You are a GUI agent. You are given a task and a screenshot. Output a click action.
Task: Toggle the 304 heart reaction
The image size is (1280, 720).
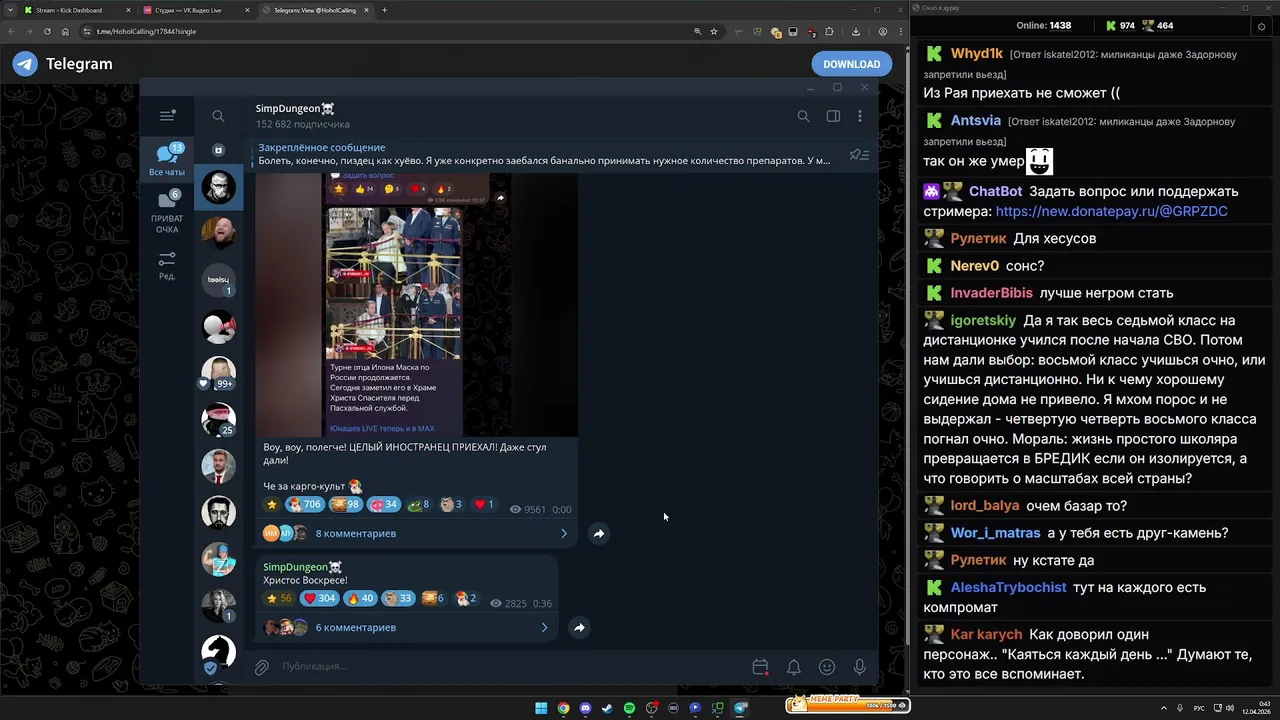[x=318, y=599]
